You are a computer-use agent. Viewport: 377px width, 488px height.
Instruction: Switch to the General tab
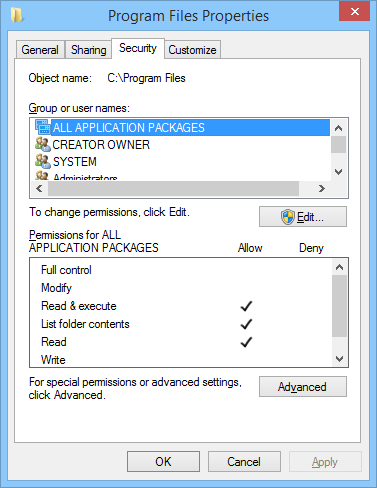click(x=40, y=50)
